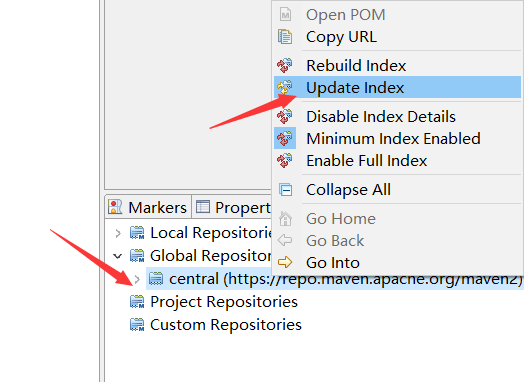The height and width of the screenshot is (382, 524).
Task: Click the Go Home house icon
Action: (x=285, y=219)
